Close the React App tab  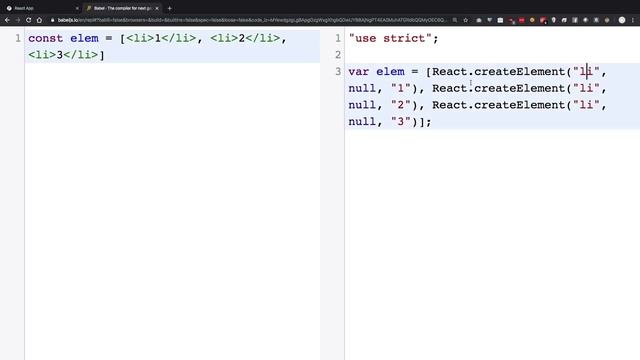pos(77,8)
